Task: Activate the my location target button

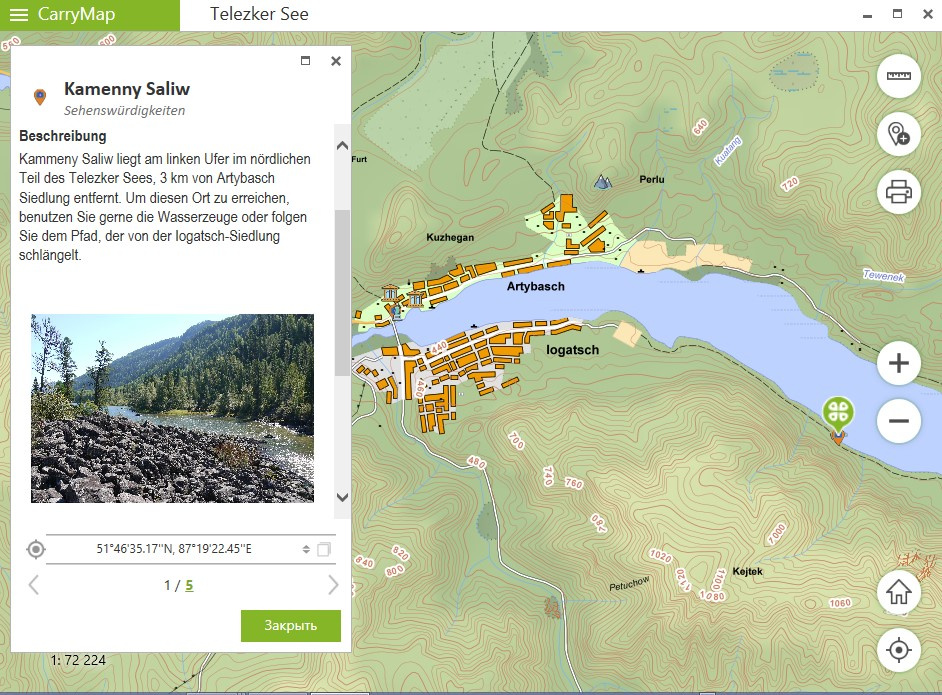Action: coord(898,650)
